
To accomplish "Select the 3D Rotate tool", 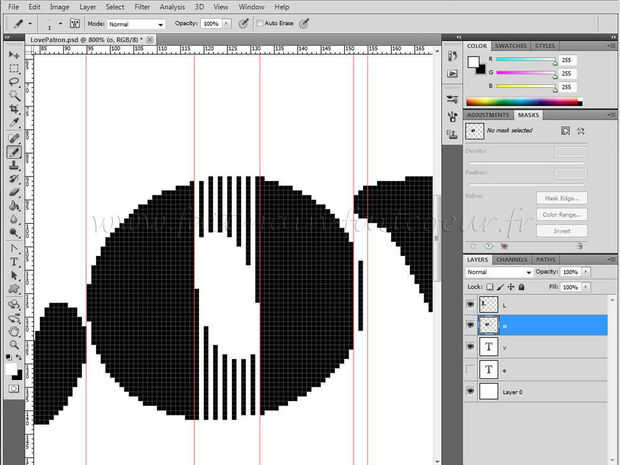I will tap(14, 304).
